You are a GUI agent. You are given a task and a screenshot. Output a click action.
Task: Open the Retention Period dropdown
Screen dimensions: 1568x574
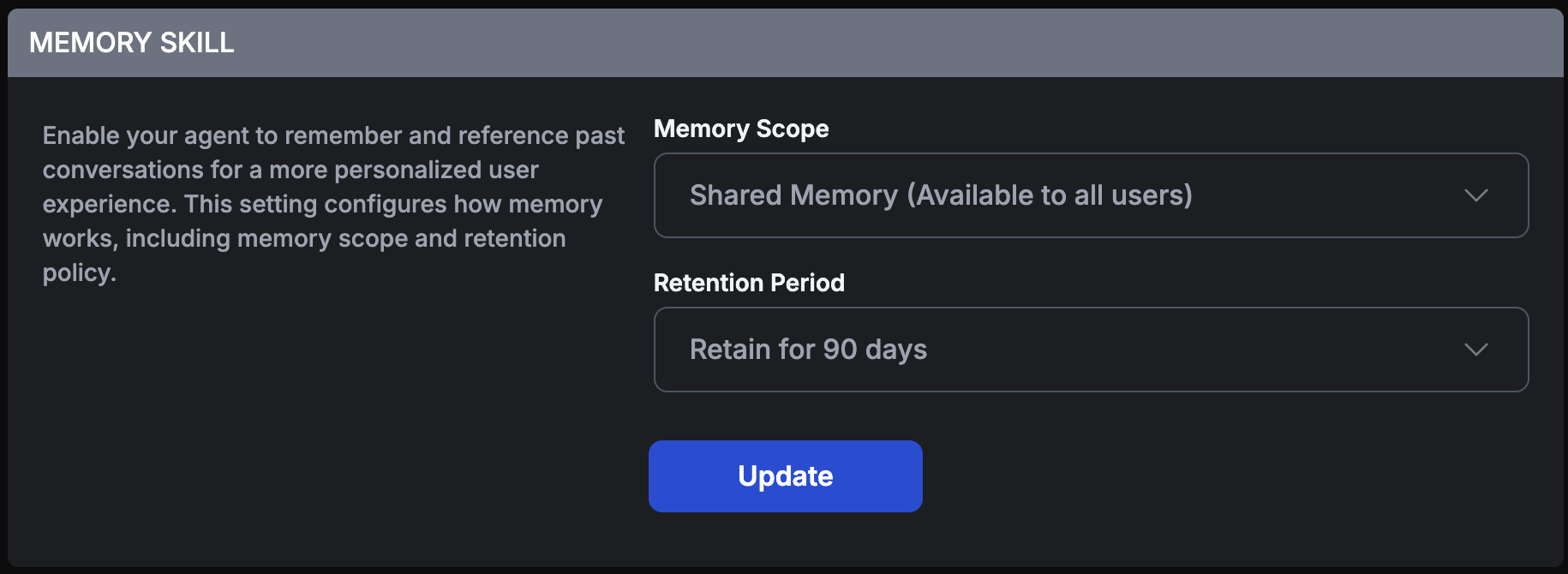1090,350
